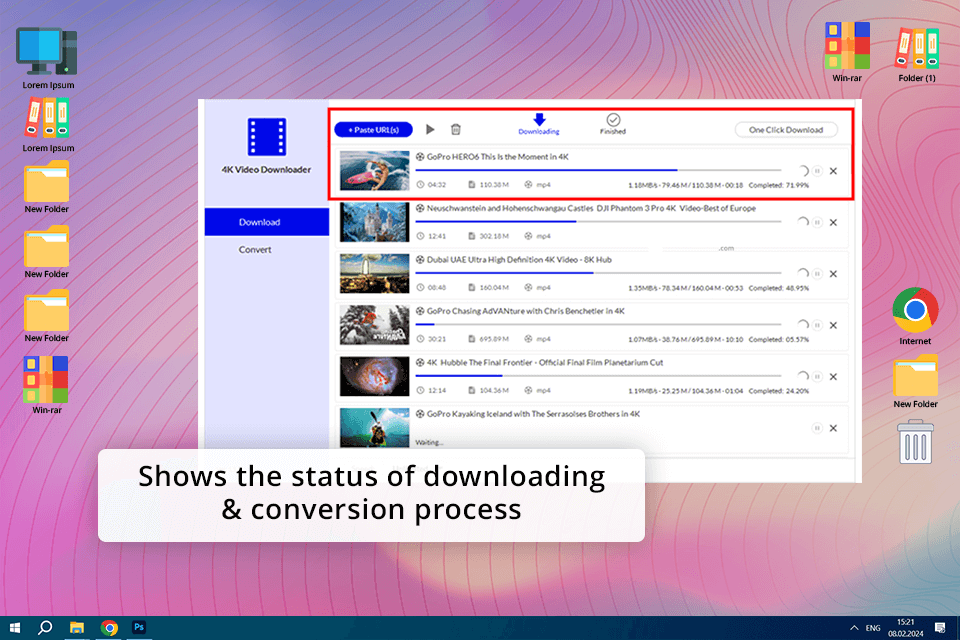Pause the 4K Hubble Final Frontier download
The height and width of the screenshot is (640, 960).
(x=817, y=377)
